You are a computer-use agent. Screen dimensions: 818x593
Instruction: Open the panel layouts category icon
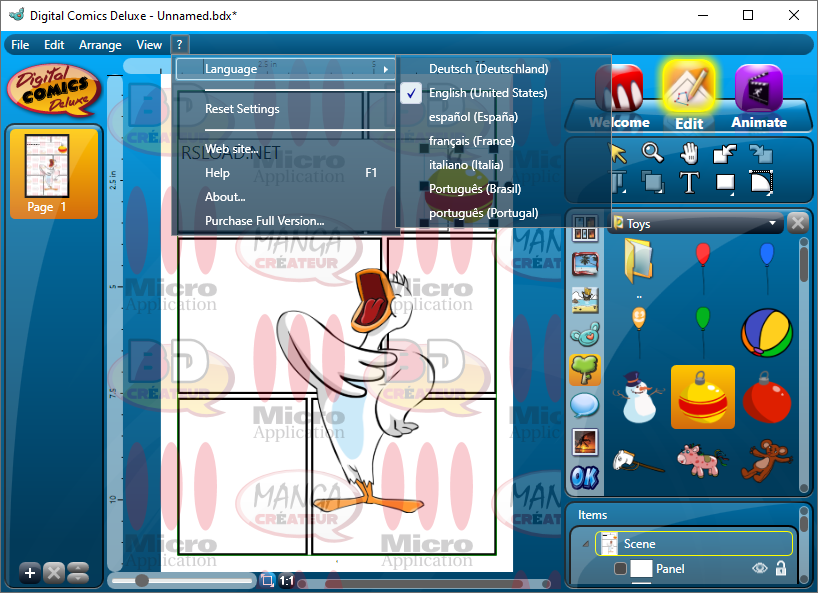click(x=585, y=228)
